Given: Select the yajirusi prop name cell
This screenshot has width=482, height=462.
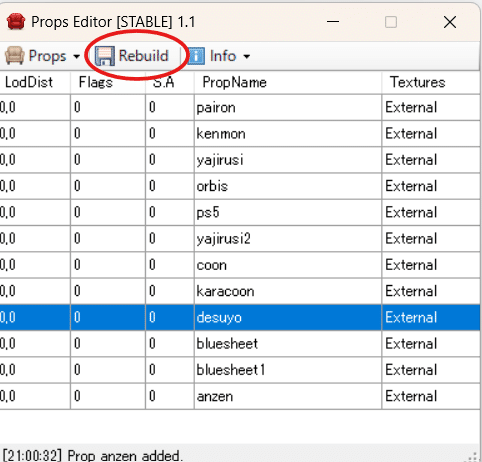Looking at the screenshot, I should [288, 160].
